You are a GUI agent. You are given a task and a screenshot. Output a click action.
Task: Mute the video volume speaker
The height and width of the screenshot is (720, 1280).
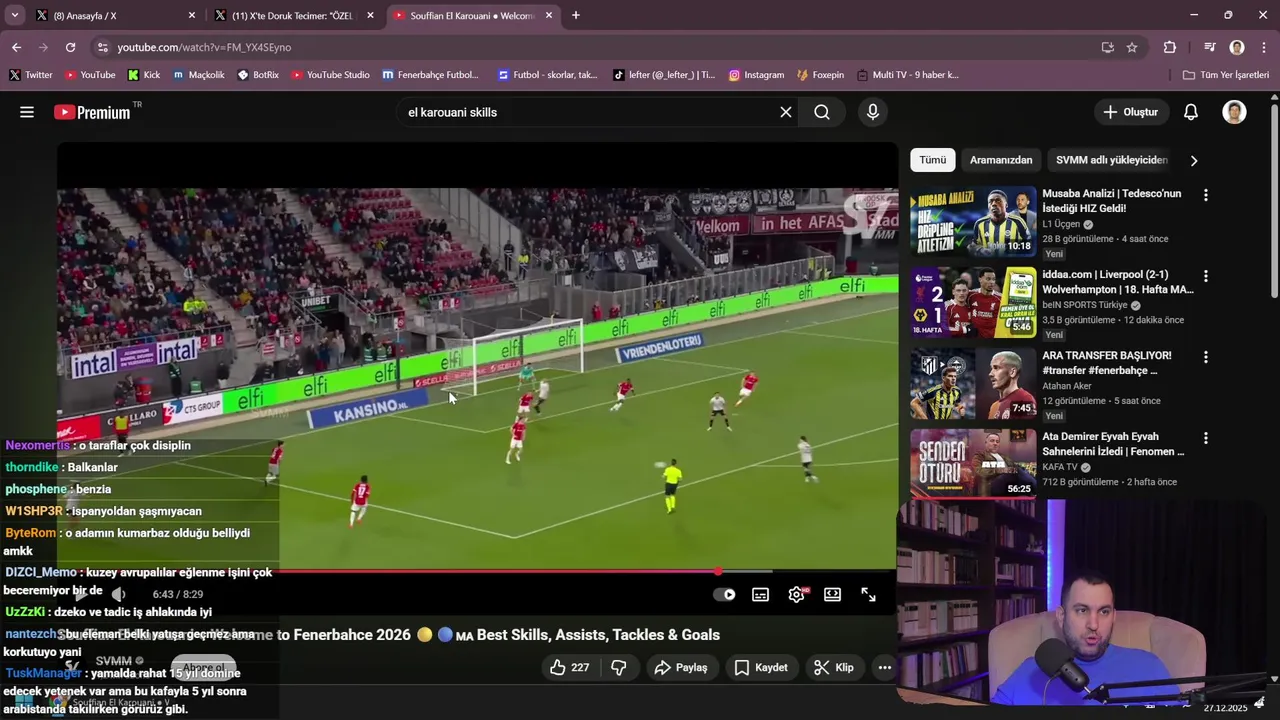118,594
